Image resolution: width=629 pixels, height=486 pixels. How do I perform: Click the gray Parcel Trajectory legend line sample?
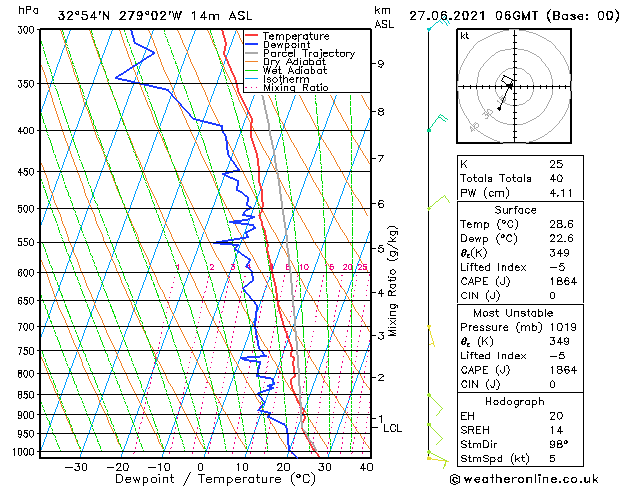pyautogui.click(x=251, y=53)
